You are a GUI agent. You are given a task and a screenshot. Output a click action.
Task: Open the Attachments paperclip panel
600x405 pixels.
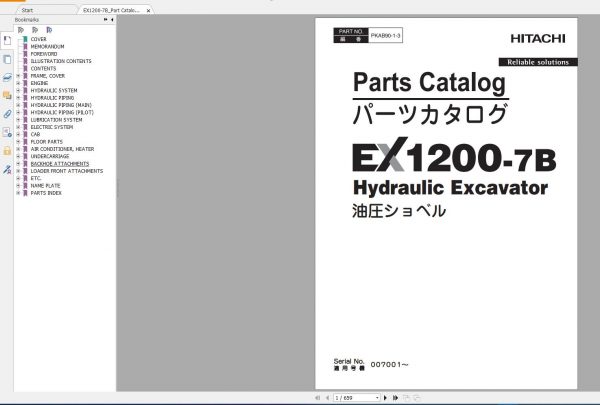tap(7, 114)
